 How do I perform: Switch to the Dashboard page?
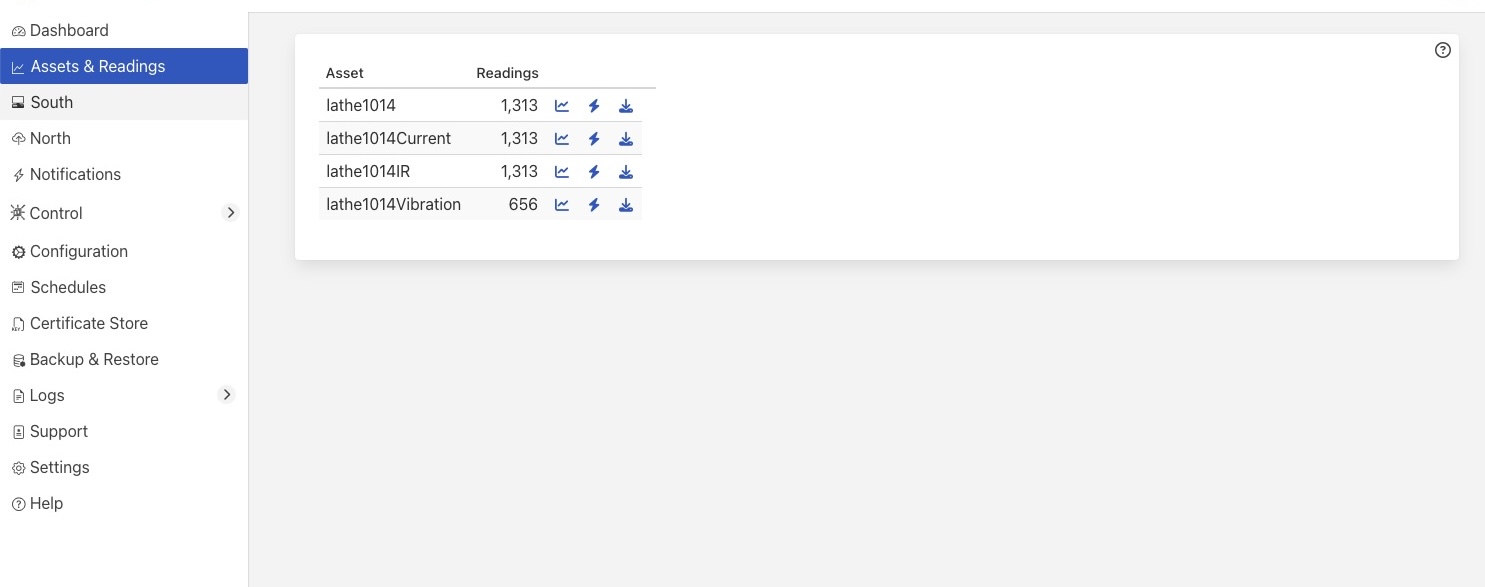tap(70, 30)
